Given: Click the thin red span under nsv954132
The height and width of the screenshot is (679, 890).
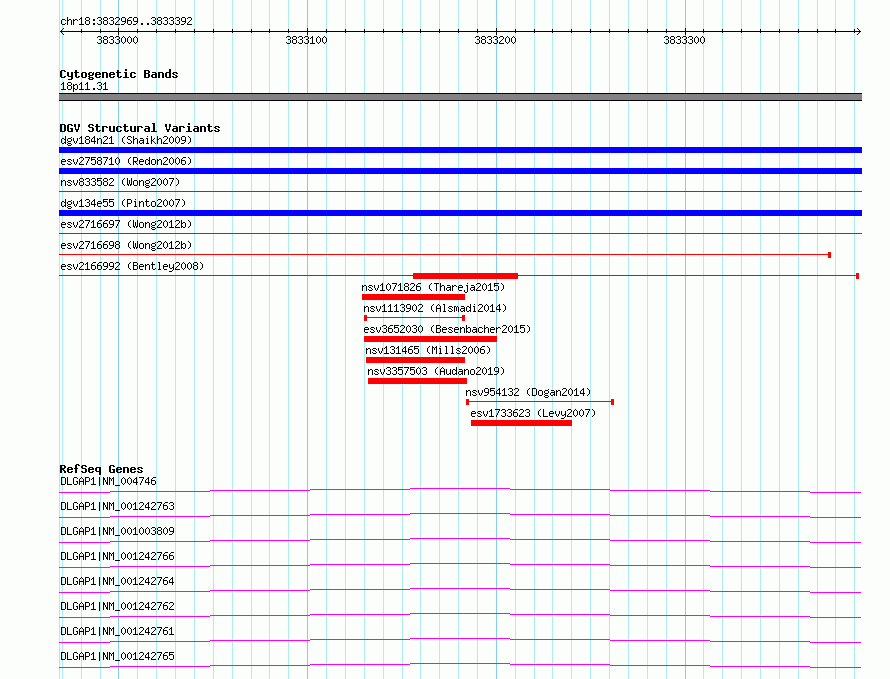Looking at the screenshot, I should pos(540,402).
